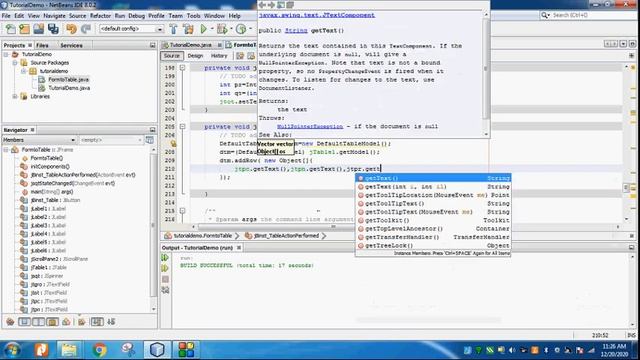This screenshot has height=360, width=640.
Task: Switch to the Services tab
Action: point(71,45)
